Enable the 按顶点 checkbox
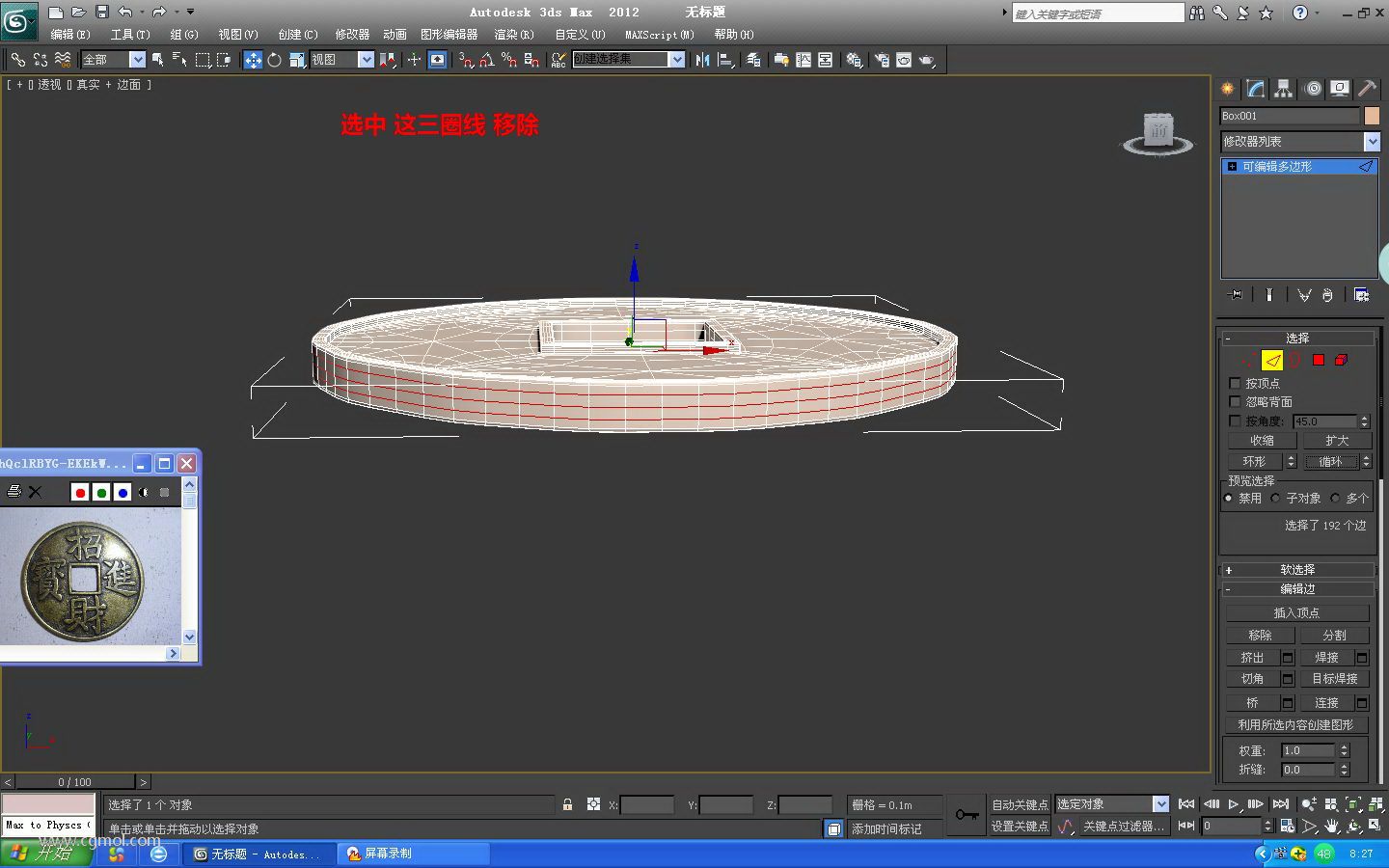1389x868 pixels. click(1235, 383)
